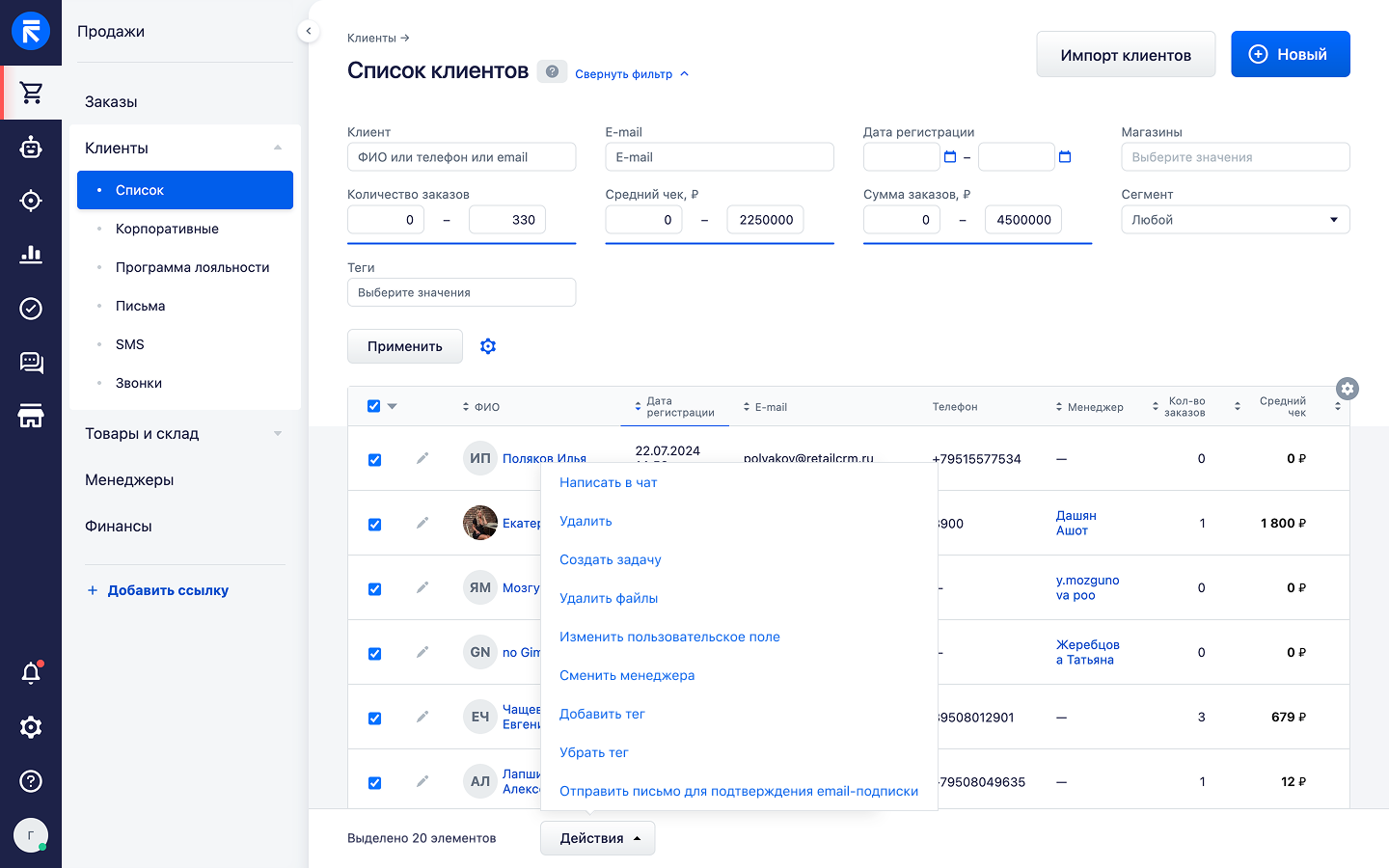Viewport: 1389px width, 868px height.
Task: Open the shopping cart Sales section icon
Action: 31,93
